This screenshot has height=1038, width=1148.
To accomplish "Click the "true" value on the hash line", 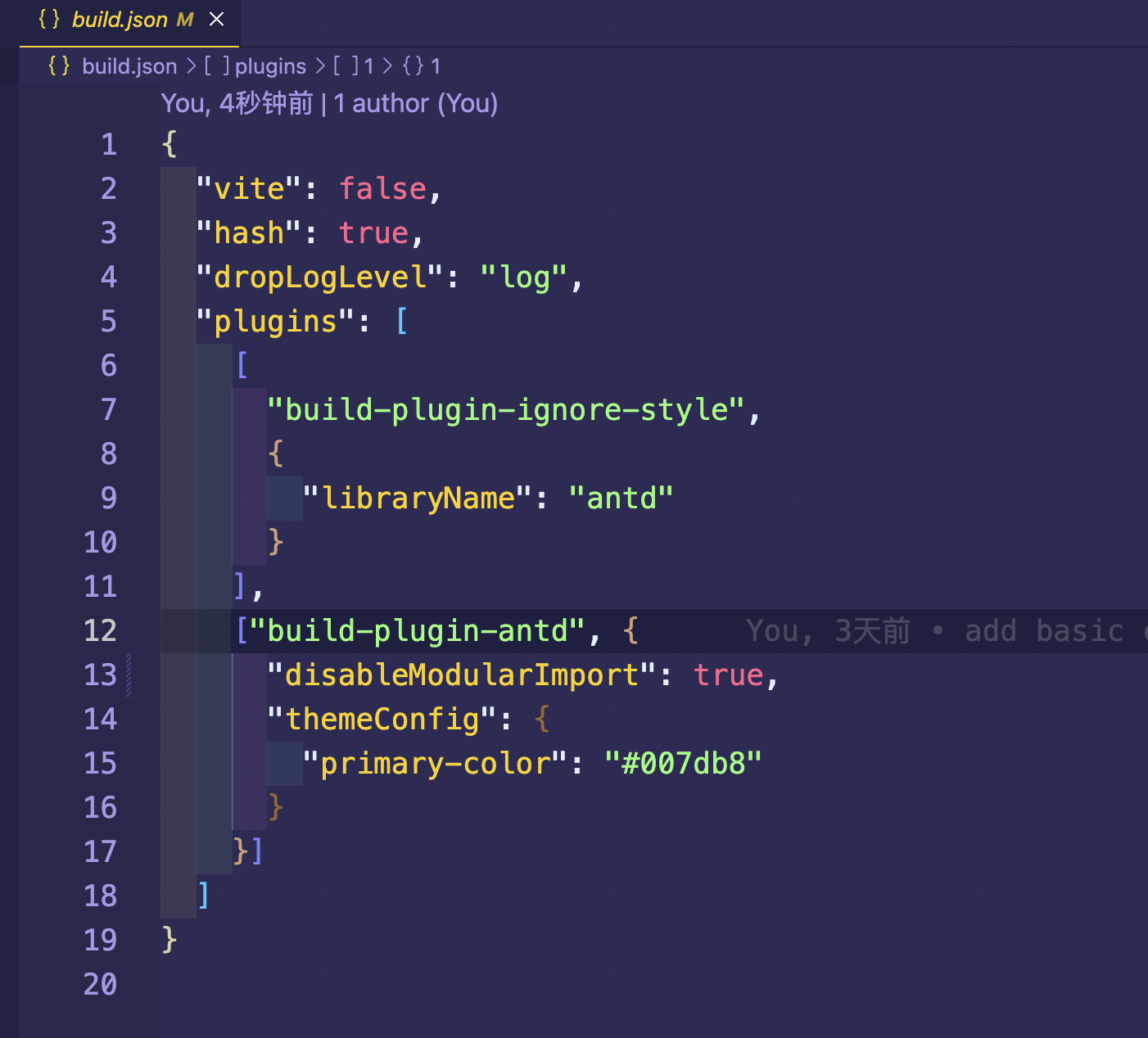I will 374,232.
